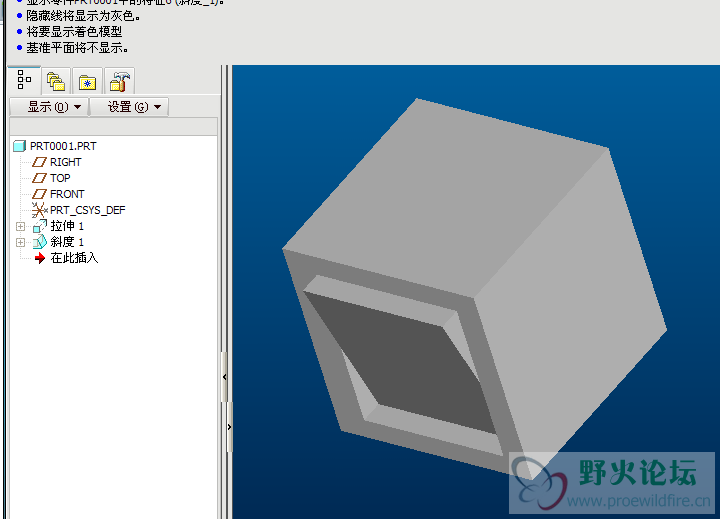Open the 显示(O) dropdown menu

[50, 107]
